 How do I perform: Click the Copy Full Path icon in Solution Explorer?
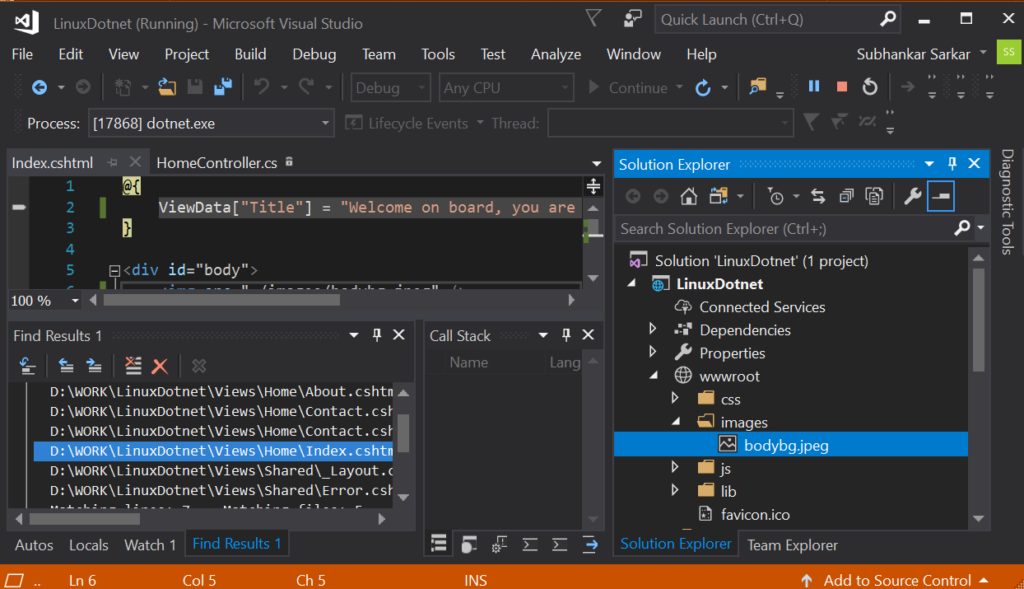[x=874, y=196]
